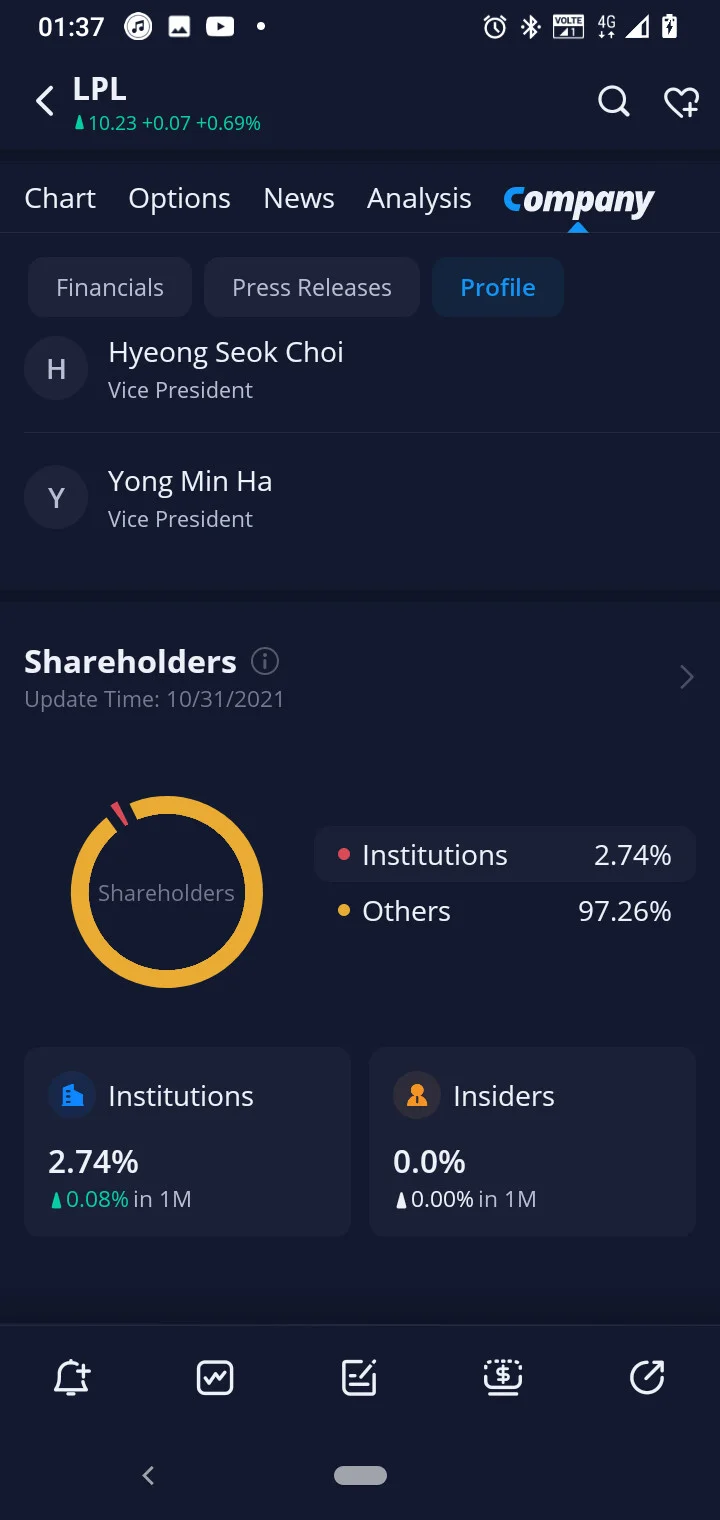Select the Financials sub-tab button
The height and width of the screenshot is (1520, 720).
(110, 287)
